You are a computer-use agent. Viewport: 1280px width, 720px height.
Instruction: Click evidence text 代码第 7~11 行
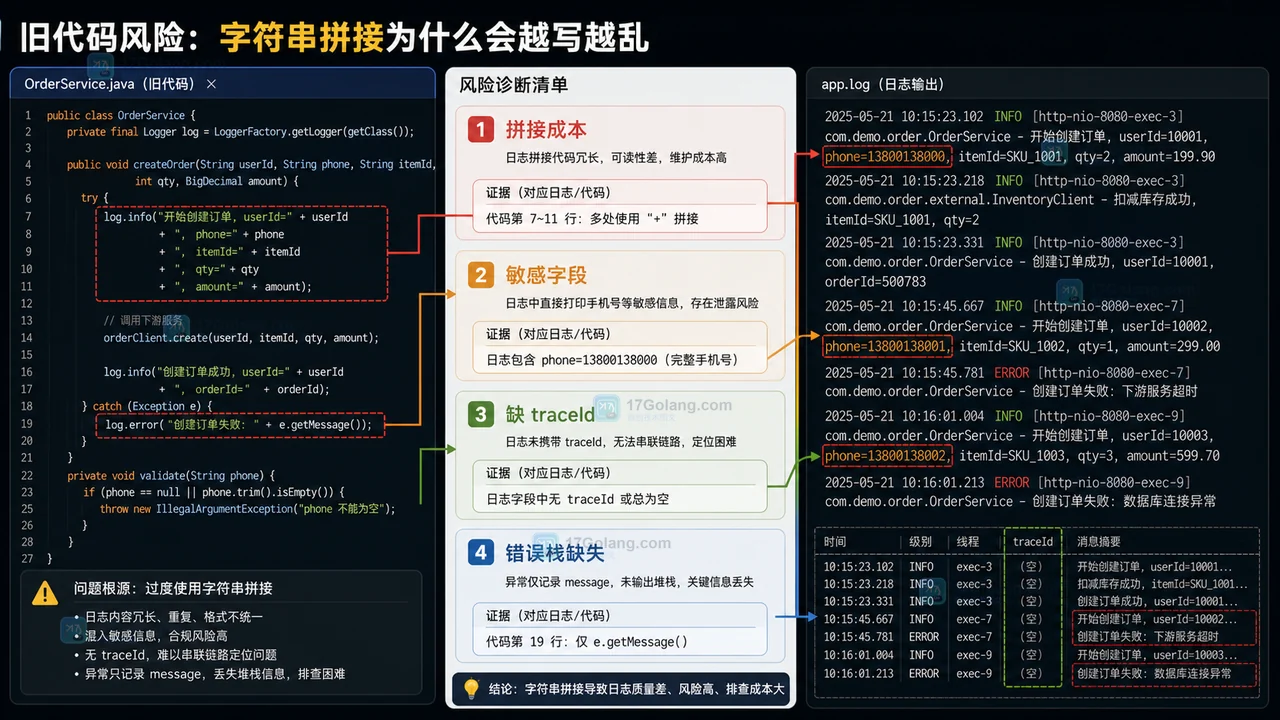593,218
